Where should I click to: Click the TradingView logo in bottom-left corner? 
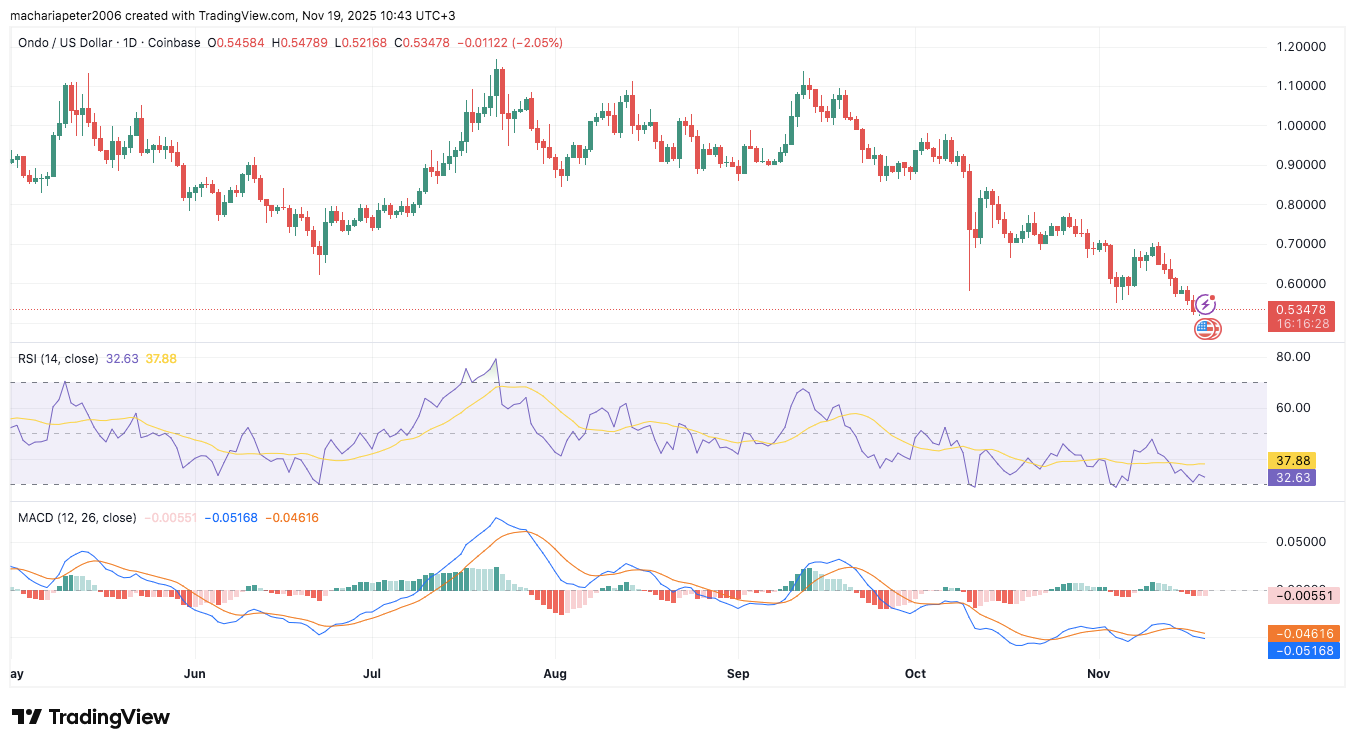pos(90,717)
